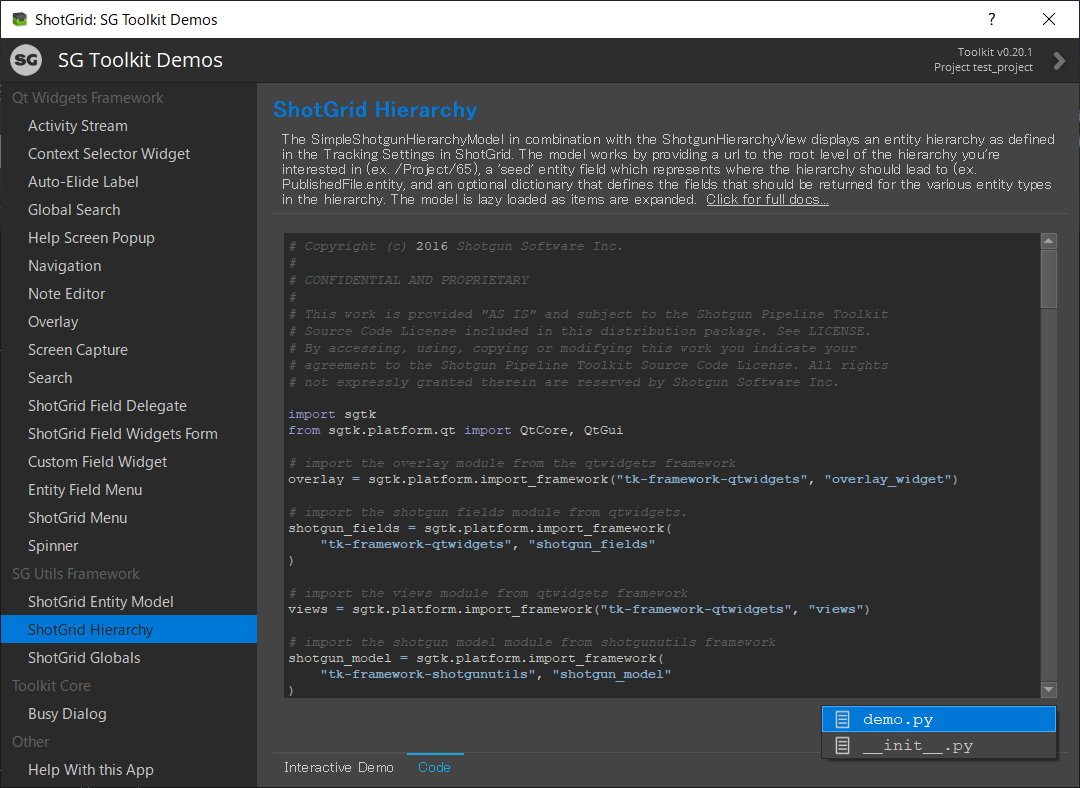Click the 'shotgun_fields = sgtk.platform.import_framework(' line
Viewport: 1080px width, 788px height.
pos(480,528)
